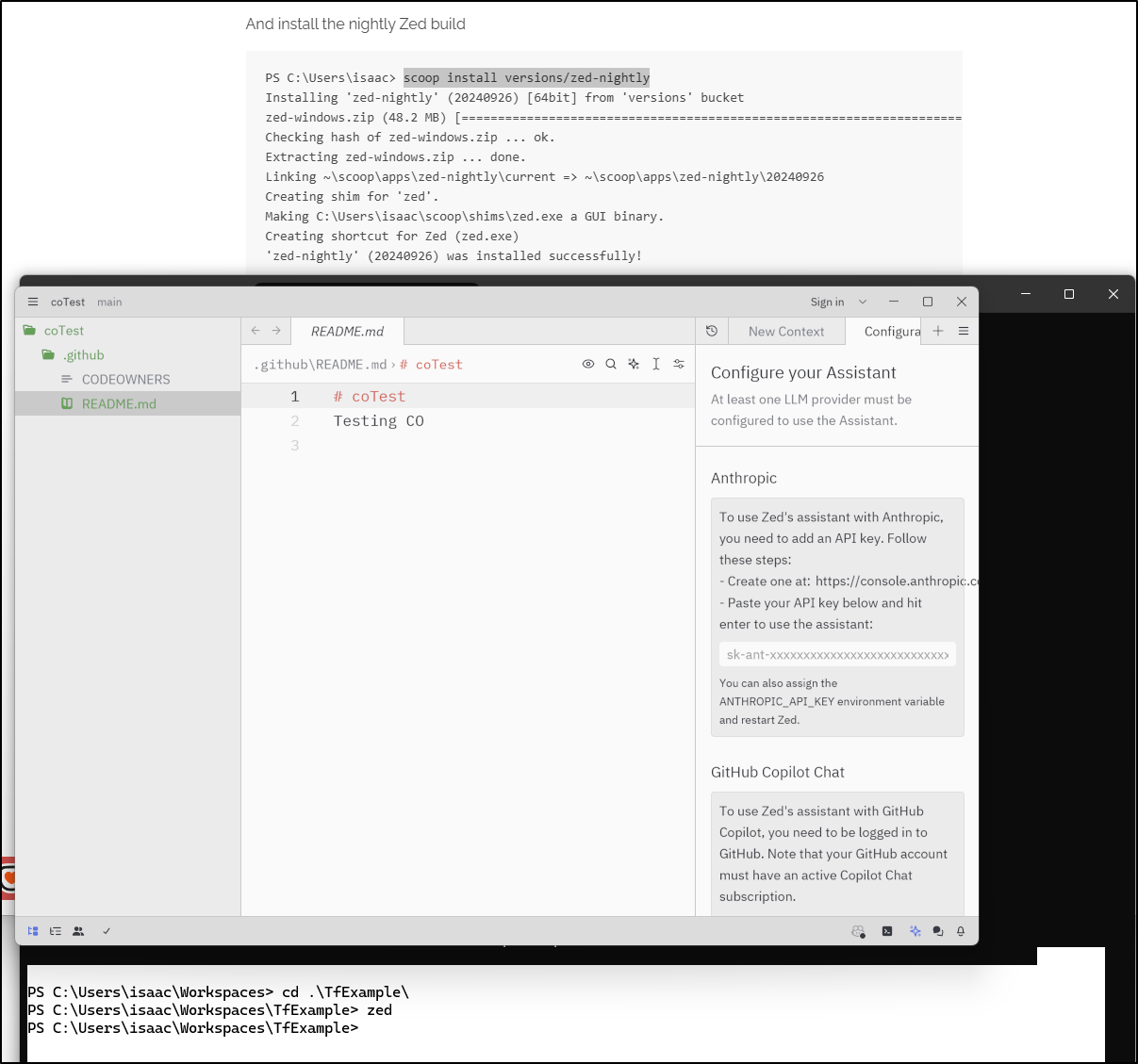Viewport: 1138px width, 1064px height.
Task: Open the main branch switcher
Action: pos(109,302)
